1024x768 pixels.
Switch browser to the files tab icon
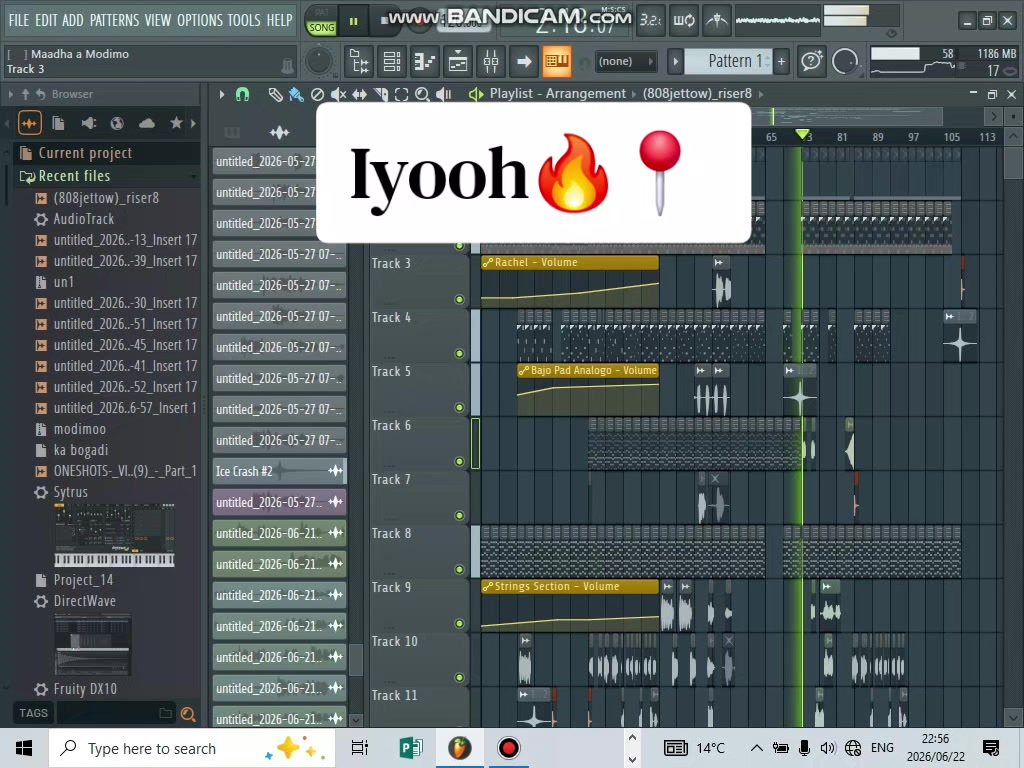click(x=58, y=123)
